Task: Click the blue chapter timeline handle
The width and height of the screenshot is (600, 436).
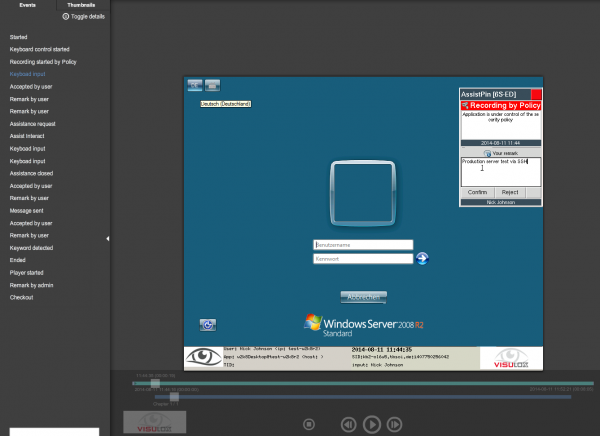Action: tap(174, 397)
